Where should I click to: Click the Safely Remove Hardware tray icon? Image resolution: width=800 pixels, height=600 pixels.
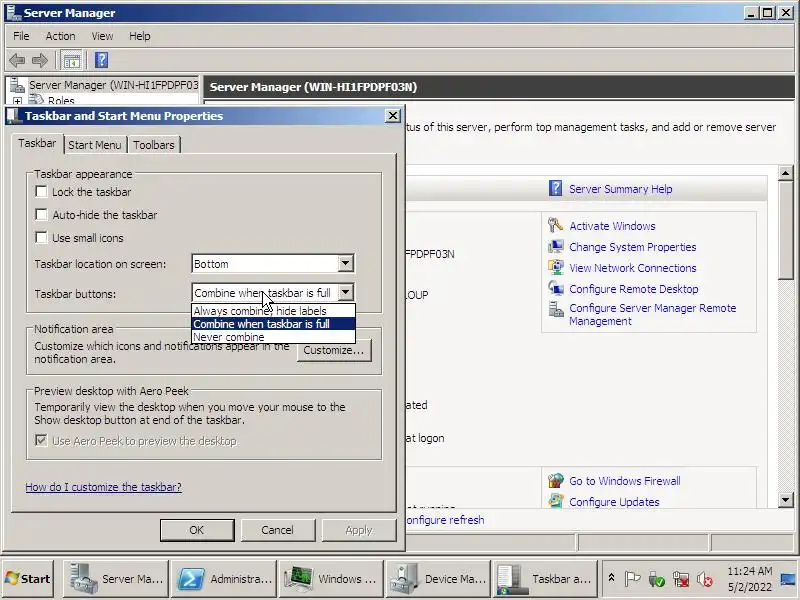pyautogui.click(x=656, y=579)
